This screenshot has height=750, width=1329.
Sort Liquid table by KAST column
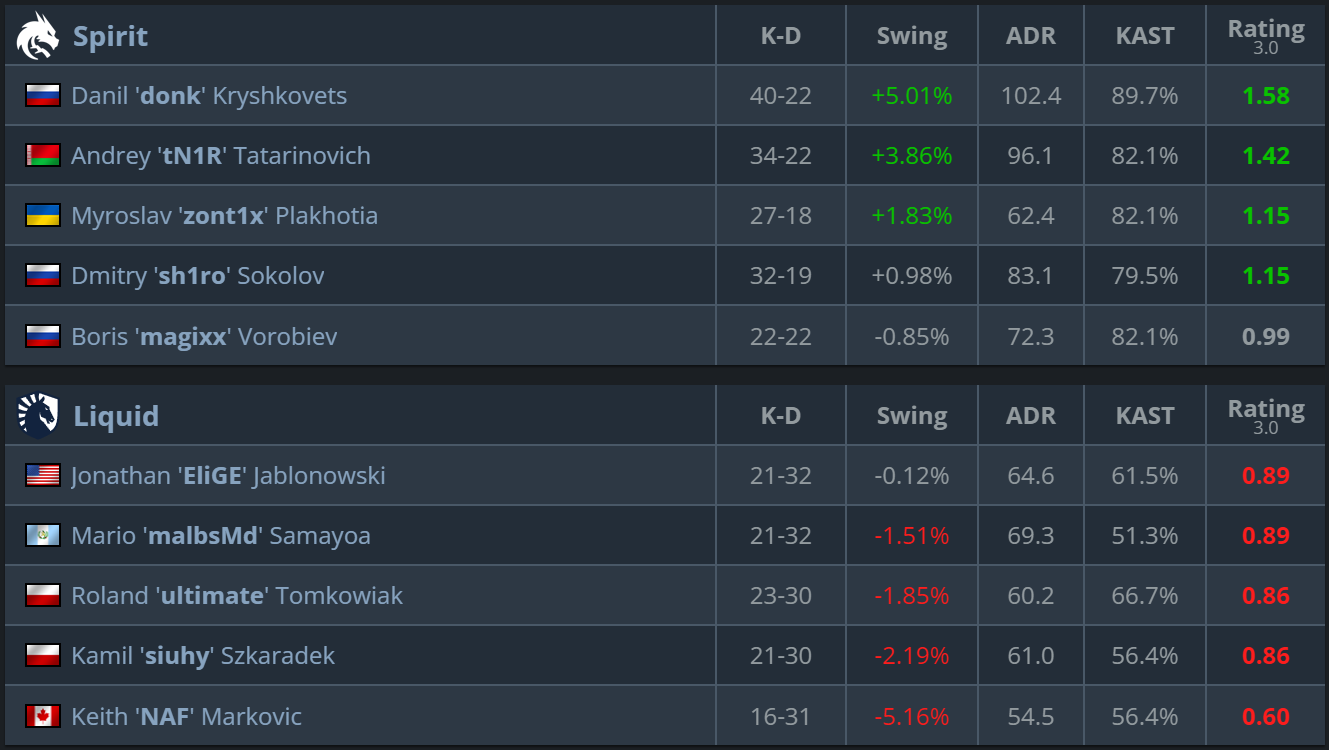click(1145, 416)
